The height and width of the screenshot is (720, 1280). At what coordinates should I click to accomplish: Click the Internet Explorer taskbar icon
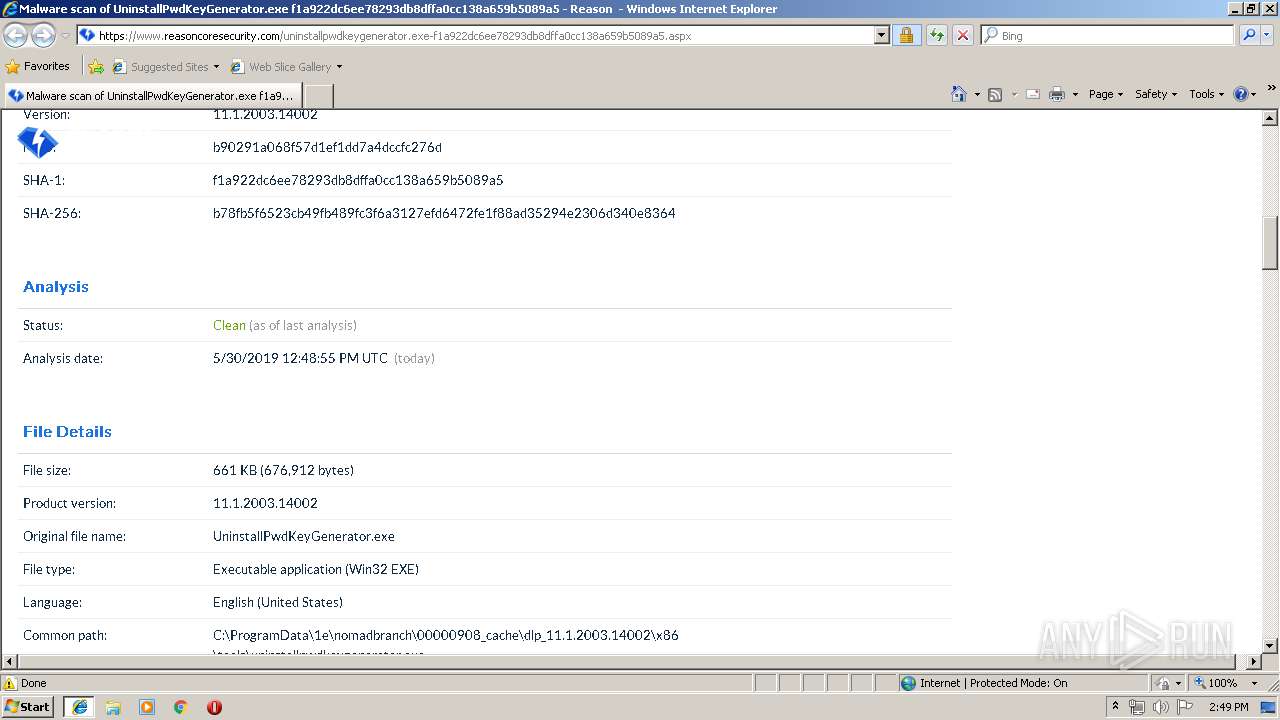click(x=79, y=707)
